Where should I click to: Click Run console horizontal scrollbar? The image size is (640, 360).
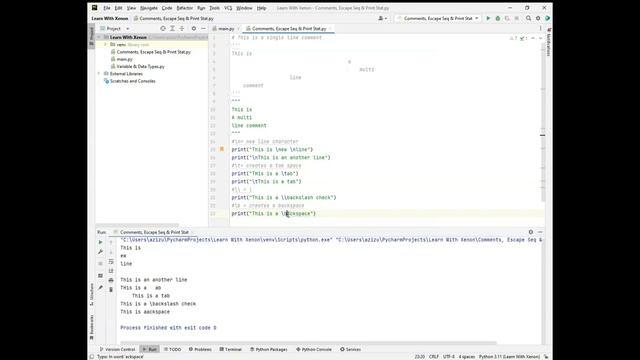308,343
